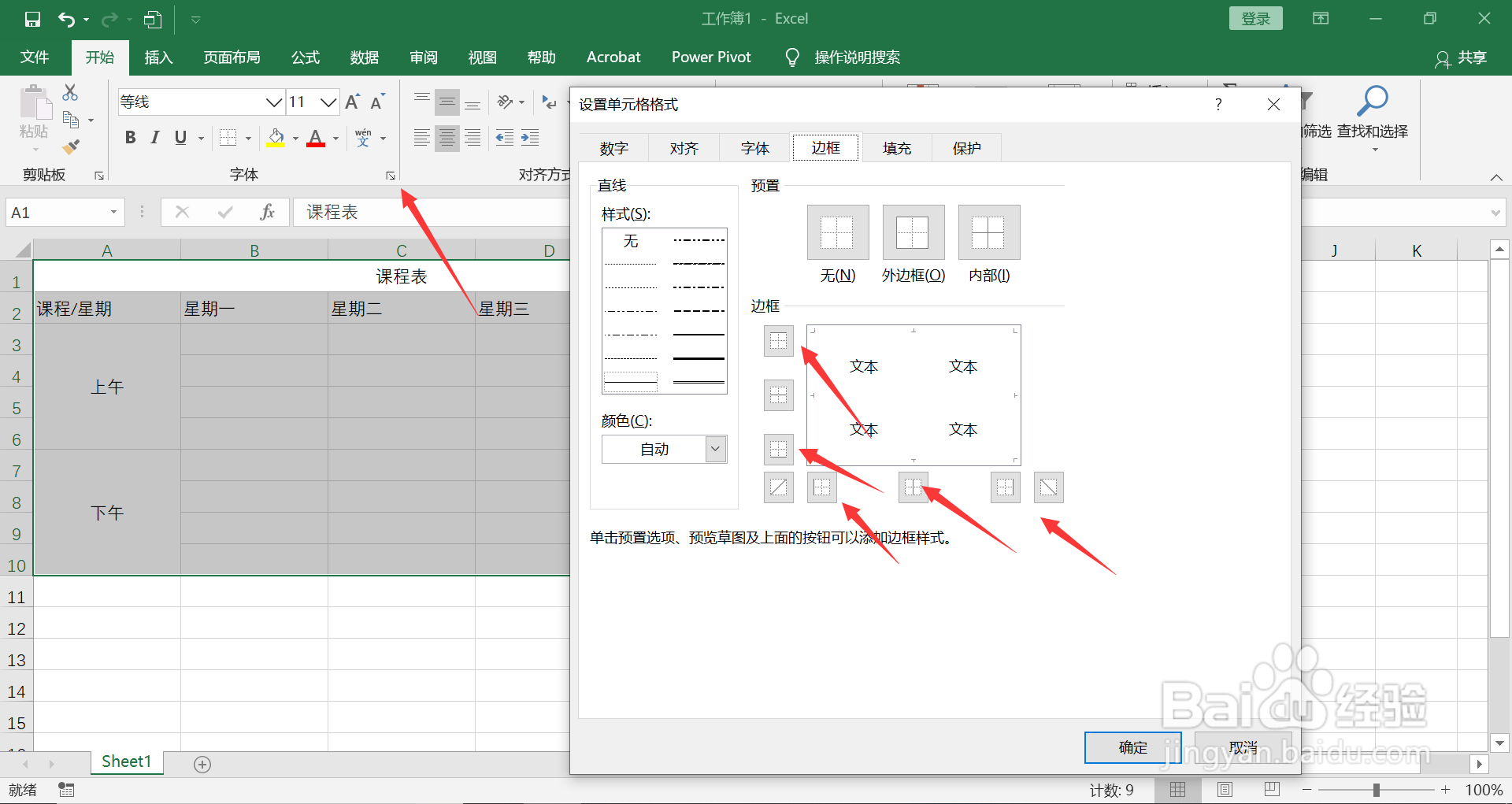Screen dimensions: 1512x804
Task: Toggle Bold formatting
Action: point(131,138)
